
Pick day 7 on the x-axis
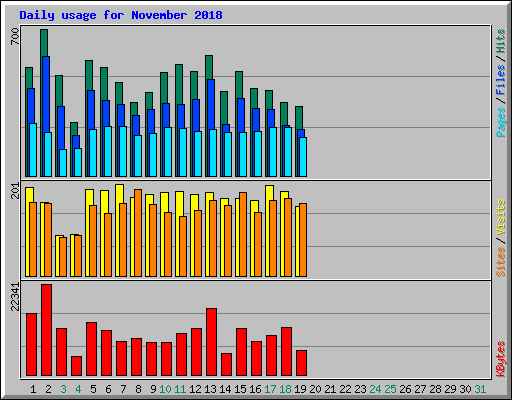tap(123, 389)
